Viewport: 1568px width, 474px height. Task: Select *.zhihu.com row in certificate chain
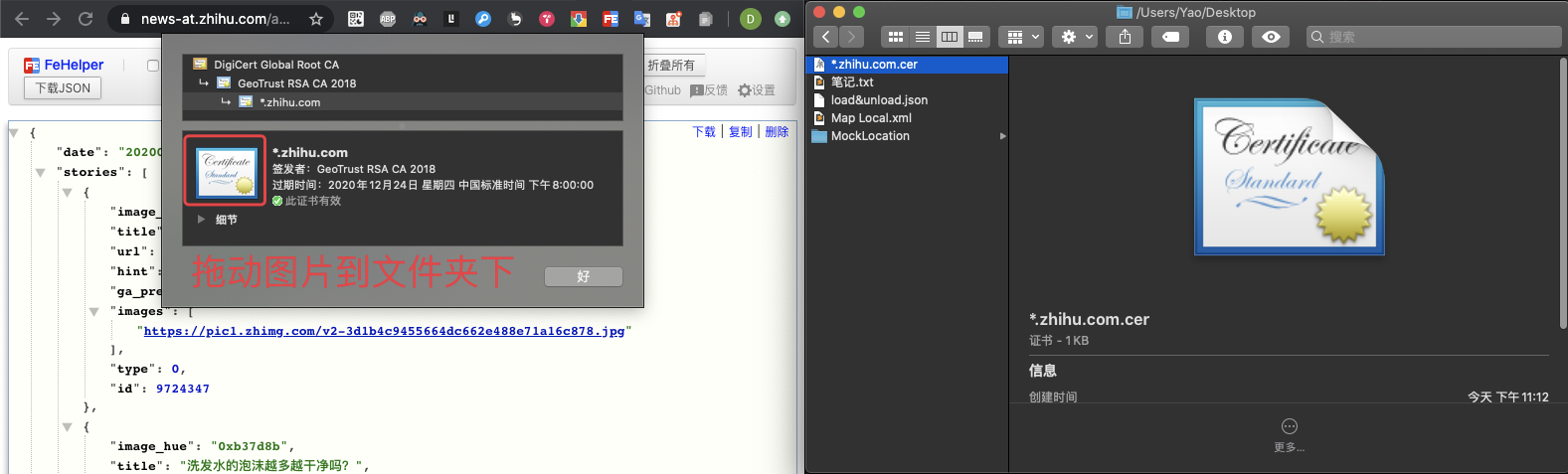[403, 102]
